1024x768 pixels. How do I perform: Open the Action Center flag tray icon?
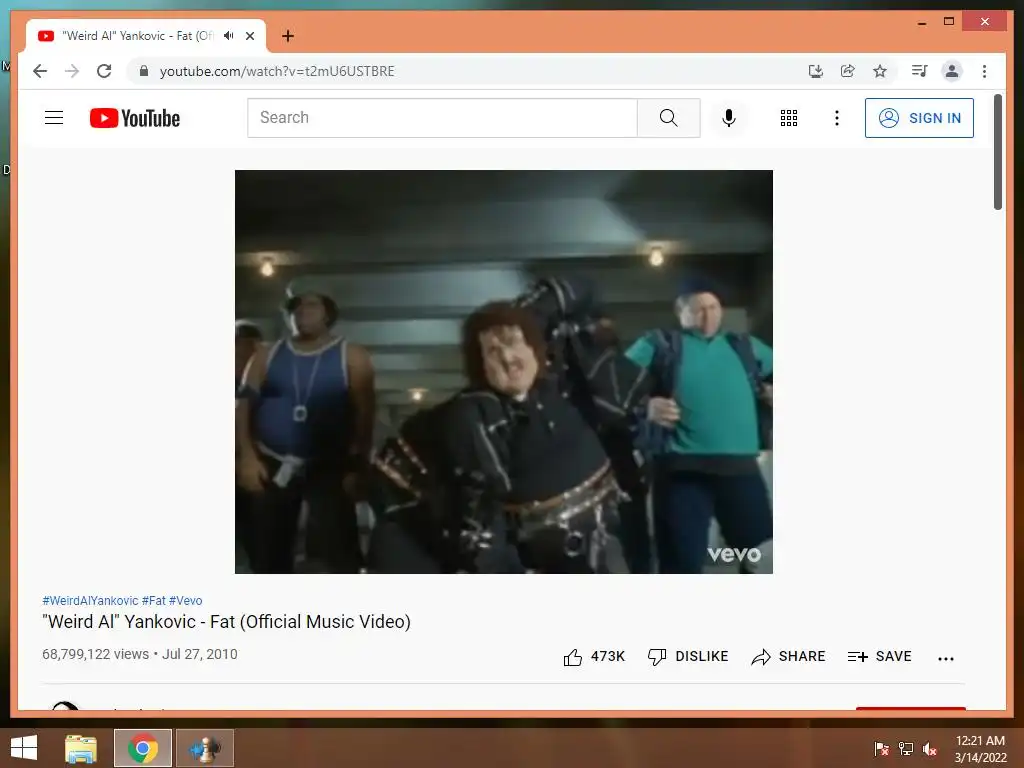click(882, 749)
